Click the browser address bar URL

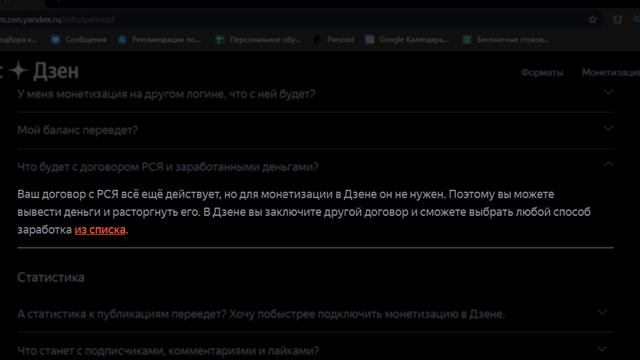pos(57,20)
